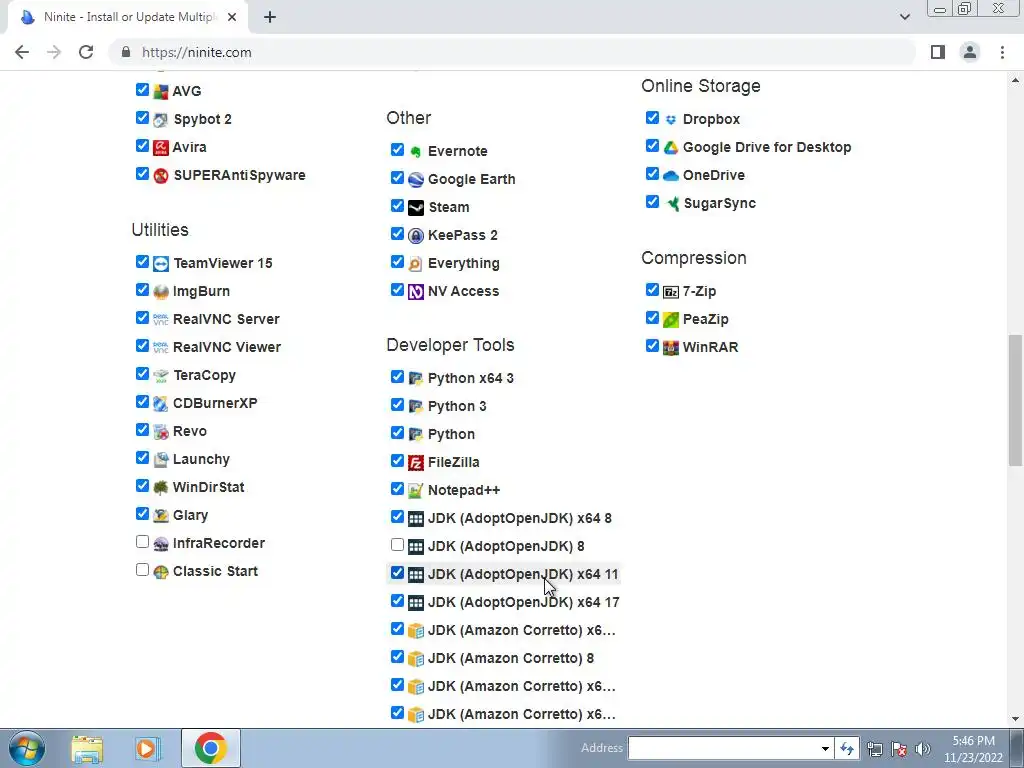Click the WinRAR books icon
The image size is (1024, 768).
[671, 347]
